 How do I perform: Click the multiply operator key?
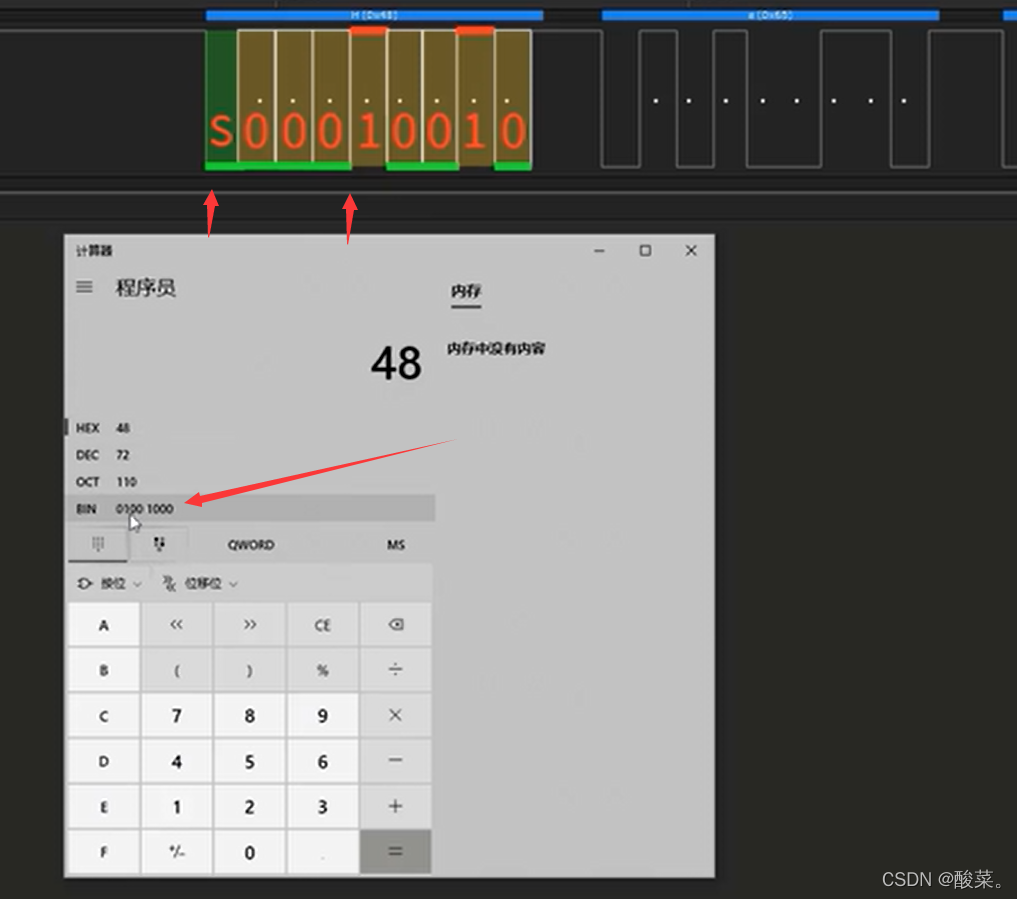[x=396, y=715]
